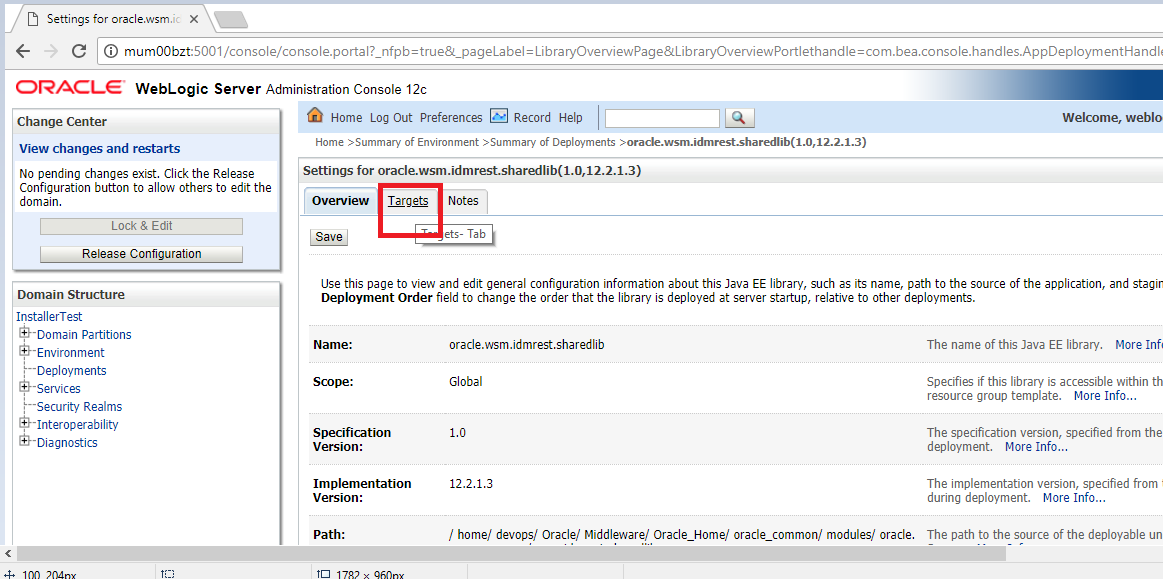
Task: Click the Lock & Edit button
Action: [x=142, y=226]
